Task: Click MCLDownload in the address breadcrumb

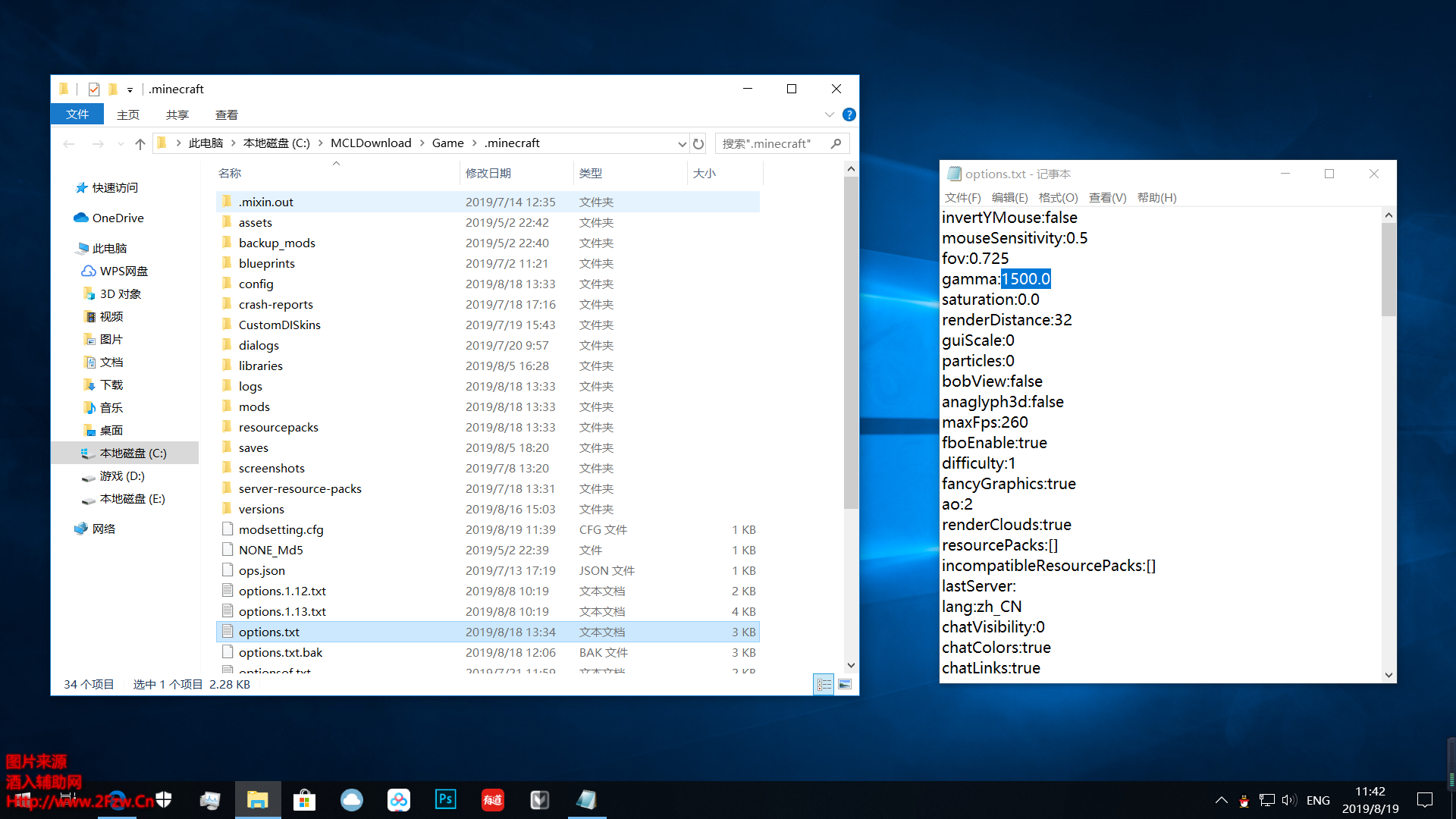Action: pyautogui.click(x=371, y=143)
